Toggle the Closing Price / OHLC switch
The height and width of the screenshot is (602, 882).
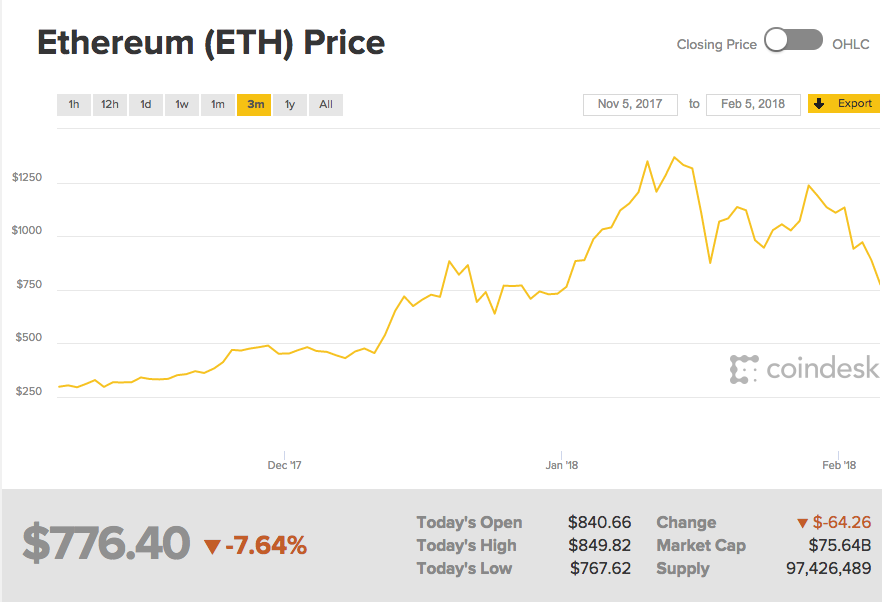click(x=793, y=41)
